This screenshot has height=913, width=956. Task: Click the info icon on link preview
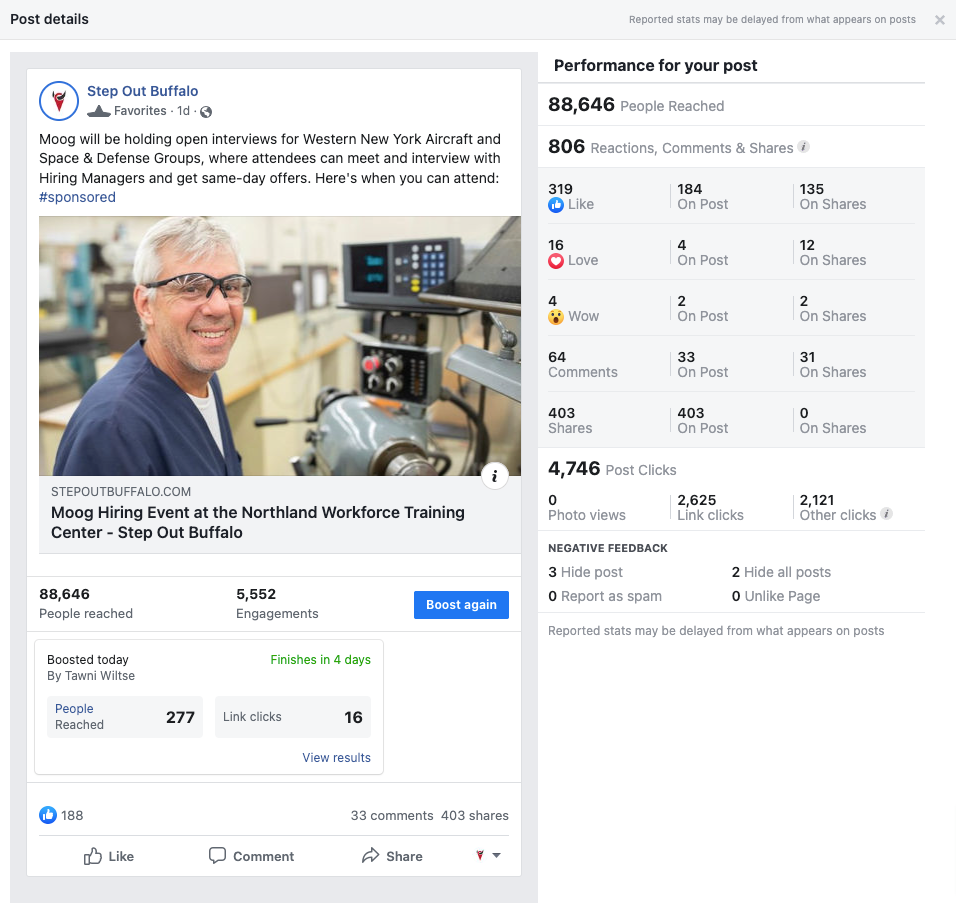coord(494,476)
